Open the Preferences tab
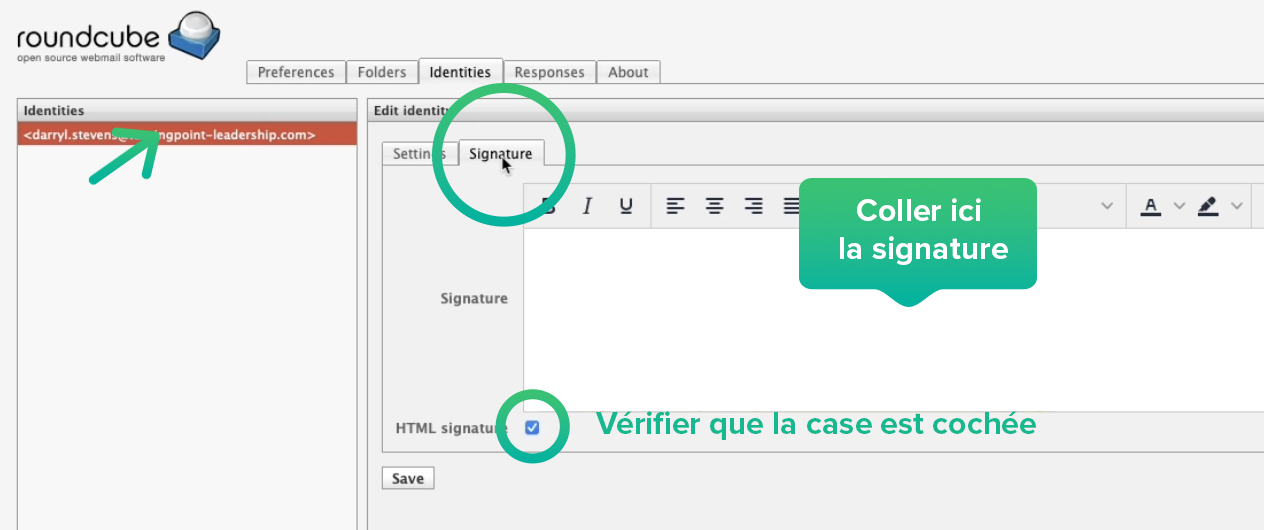The height and width of the screenshot is (530, 1264). pos(296,72)
